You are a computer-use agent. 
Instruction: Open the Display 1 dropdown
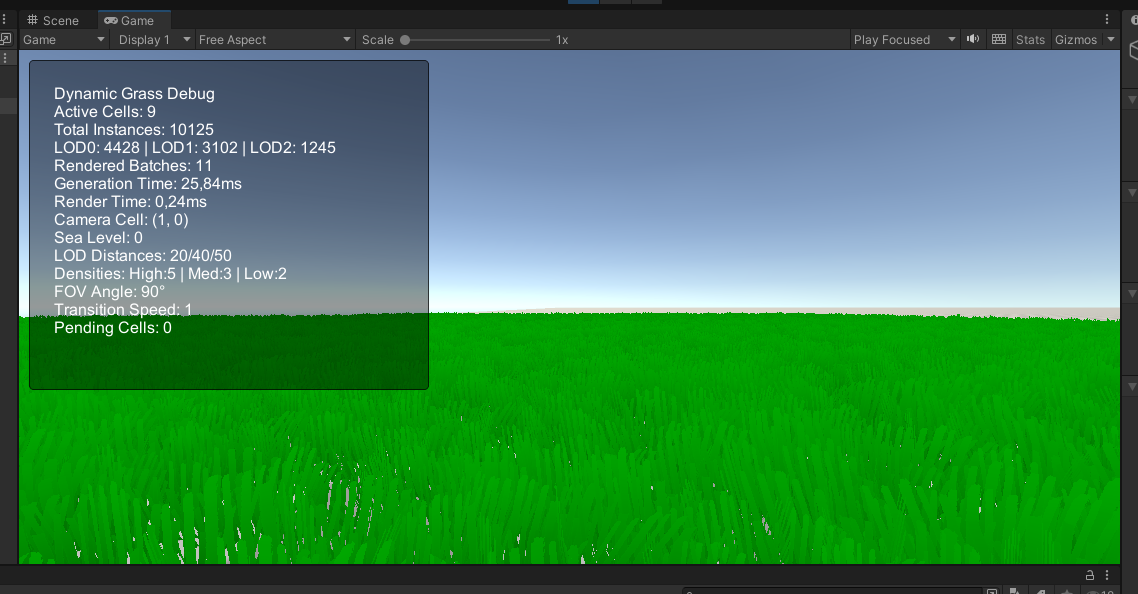(x=153, y=40)
